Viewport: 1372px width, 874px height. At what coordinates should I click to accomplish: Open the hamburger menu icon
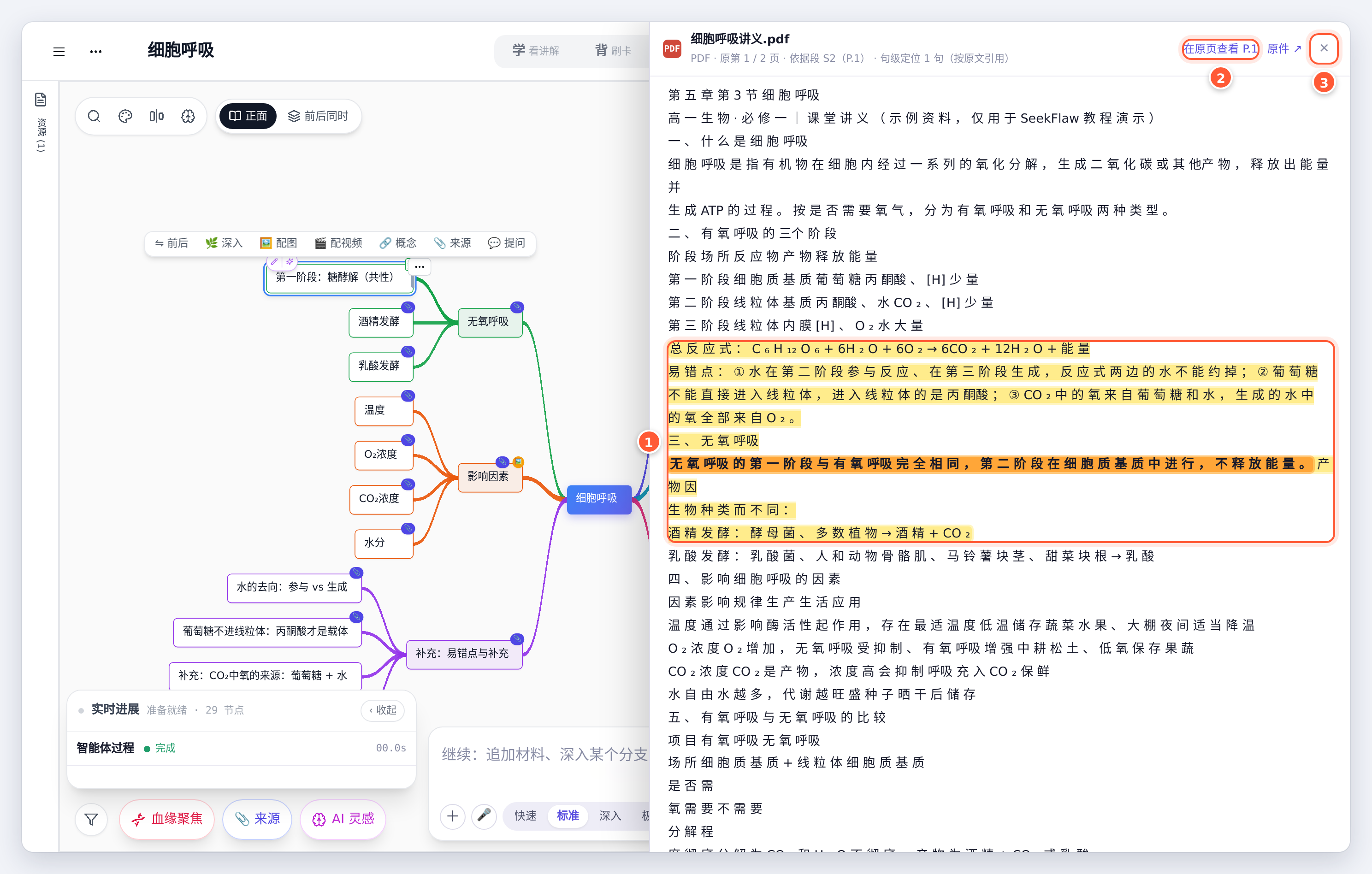pyautogui.click(x=59, y=51)
